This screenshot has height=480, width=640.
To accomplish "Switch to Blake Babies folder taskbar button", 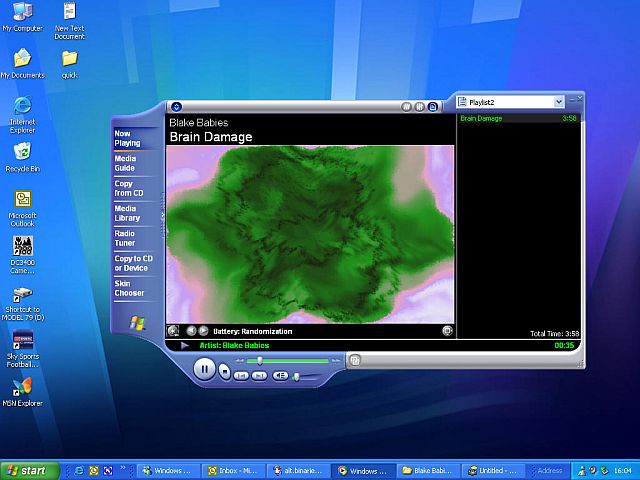I will pyautogui.click(x=427, y=471).
